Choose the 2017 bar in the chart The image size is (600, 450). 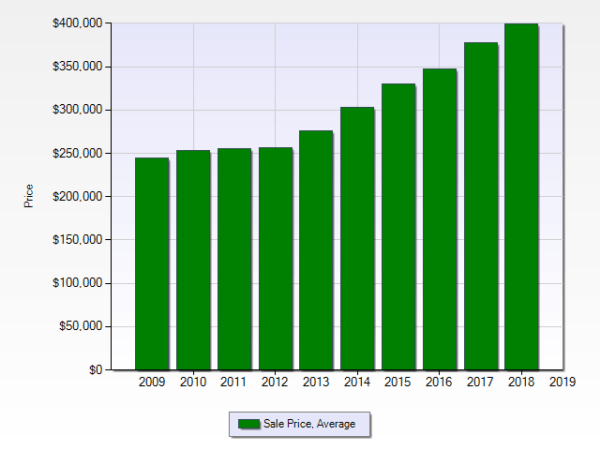pos(481,206)
